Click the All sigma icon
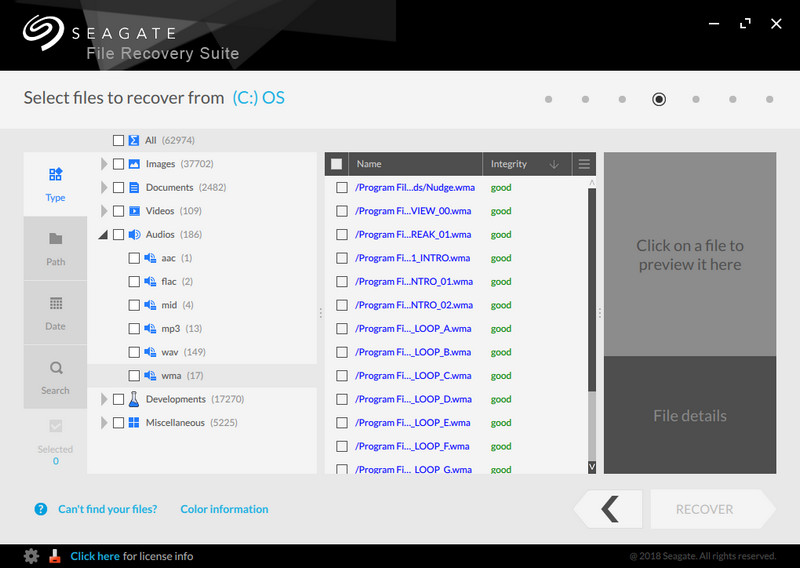 [x=134, y=140]
